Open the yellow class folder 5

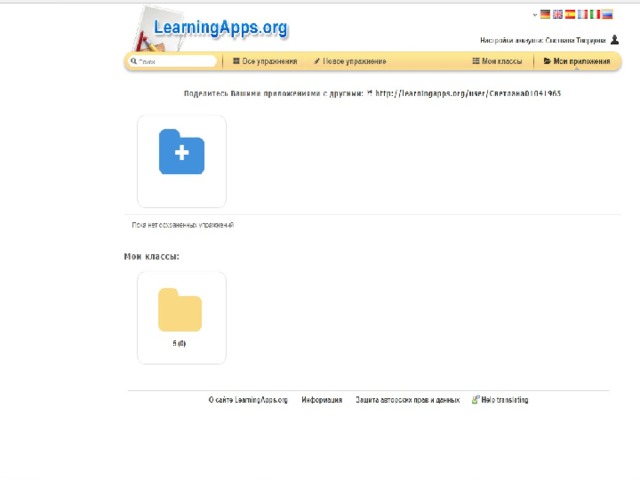point(180,311)
